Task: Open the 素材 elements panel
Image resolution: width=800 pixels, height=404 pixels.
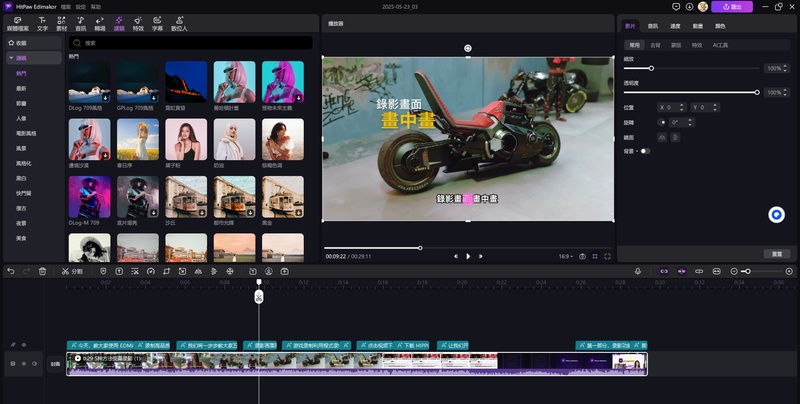Action: [x=61, y=24]
